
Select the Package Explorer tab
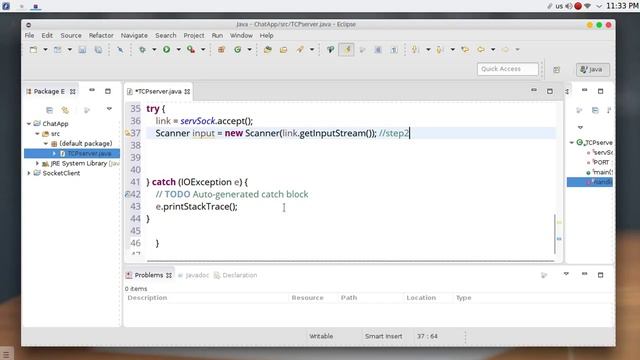[51, 91]
